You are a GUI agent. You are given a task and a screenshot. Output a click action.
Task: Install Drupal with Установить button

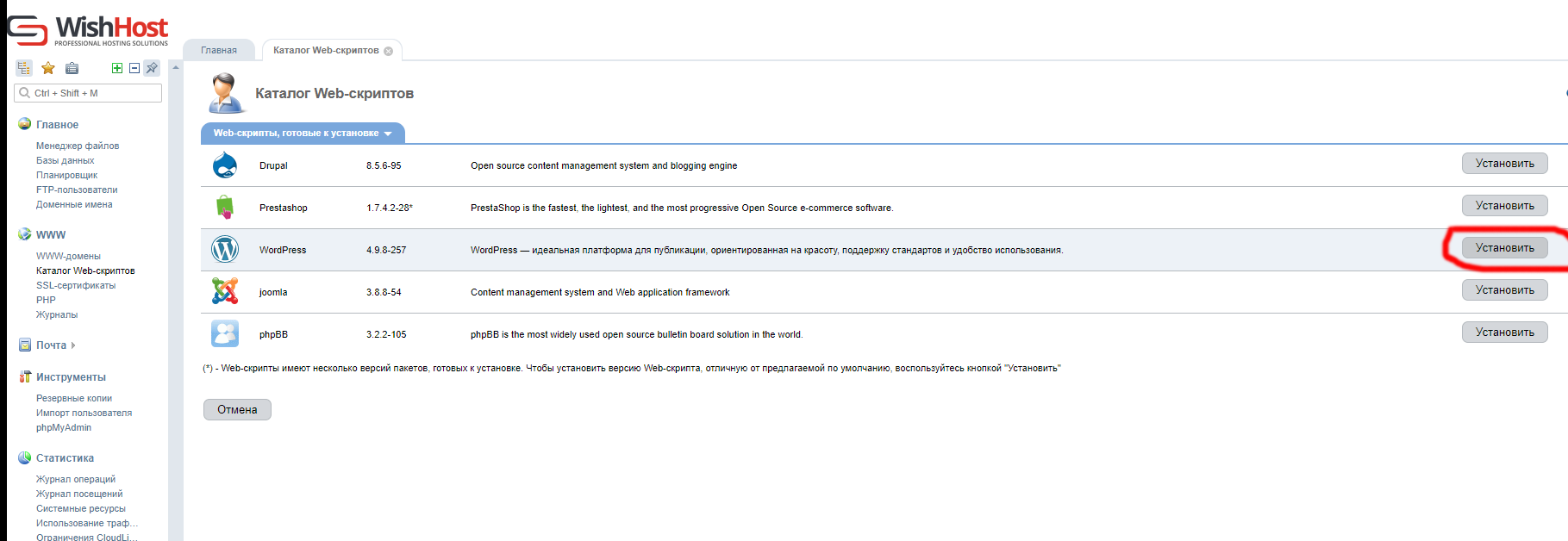(1504, 164)
